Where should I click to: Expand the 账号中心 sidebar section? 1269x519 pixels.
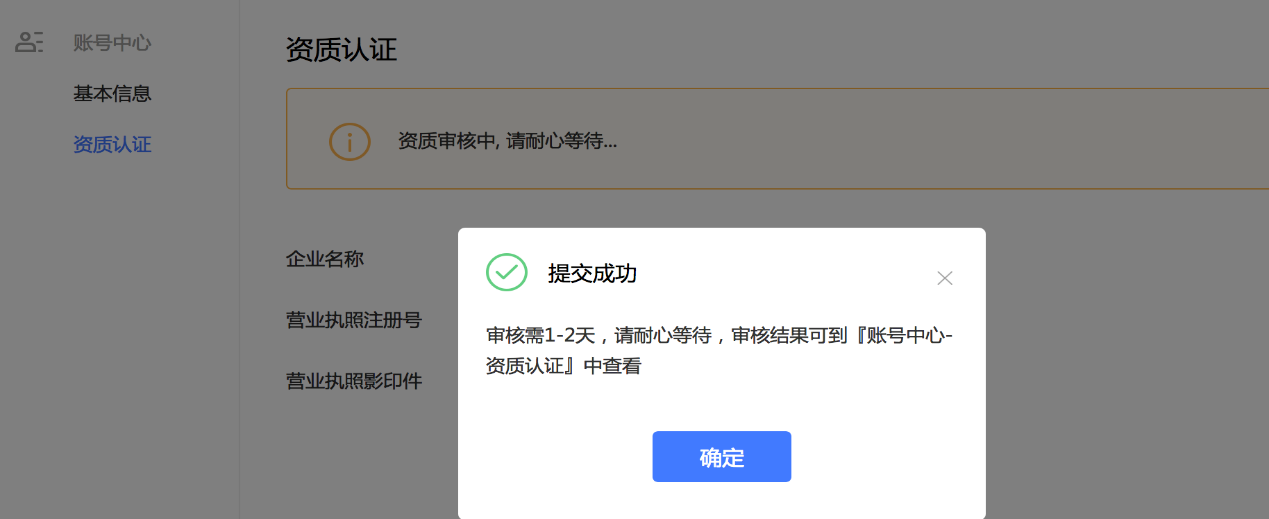click(112, 43)
